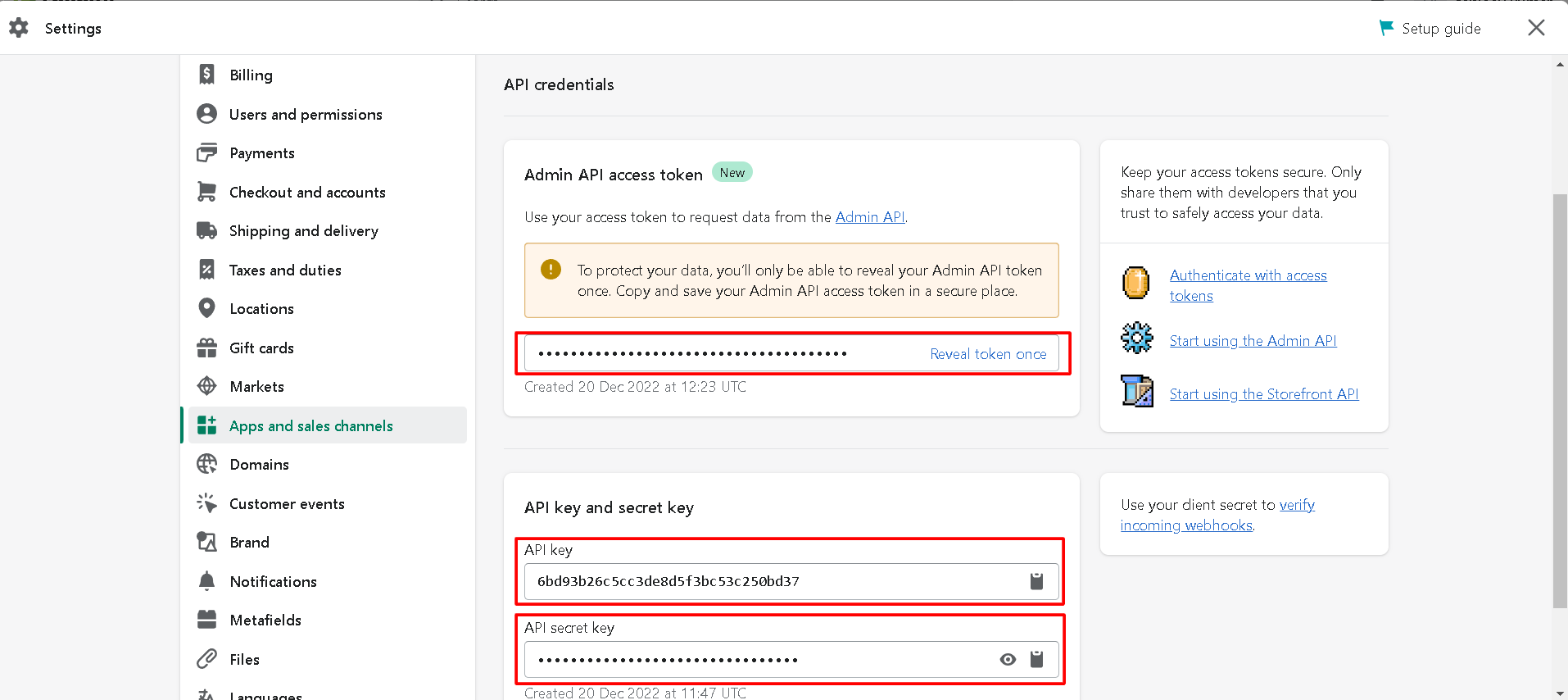Viewport: 1568px width, 700px height.
Task: Click the Markets globe icon
Action: pos(207,386)
